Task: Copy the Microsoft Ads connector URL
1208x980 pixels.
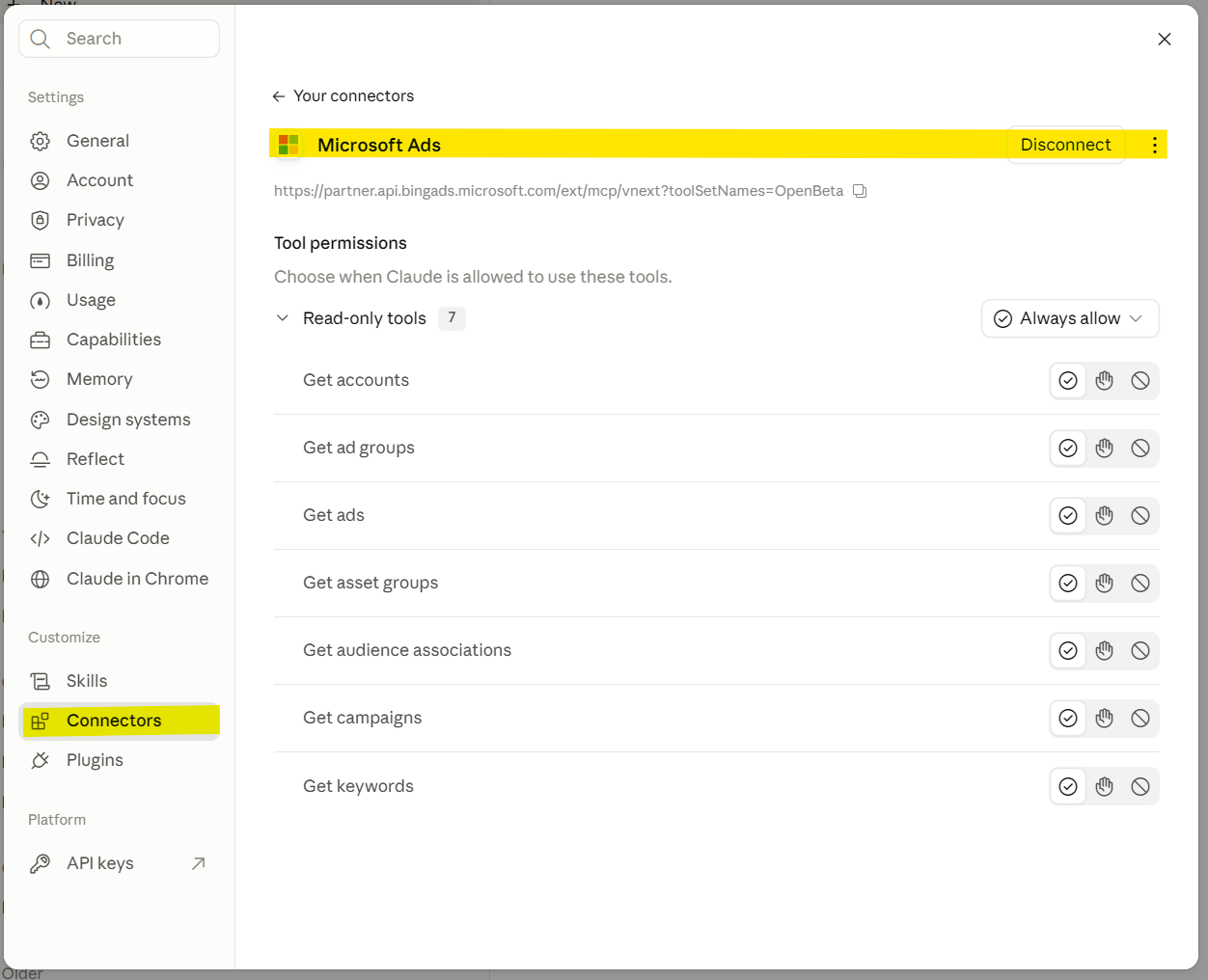Action: (x=860, y=191)
